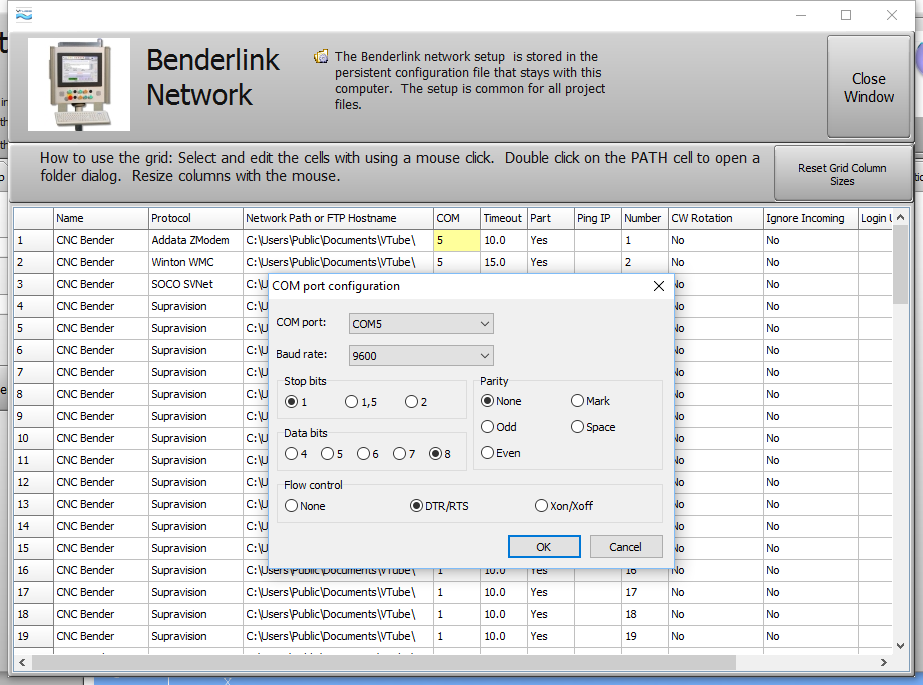Choose Xon/Xoff flow control
Screen dimensions: 923x685
[542, 506]
